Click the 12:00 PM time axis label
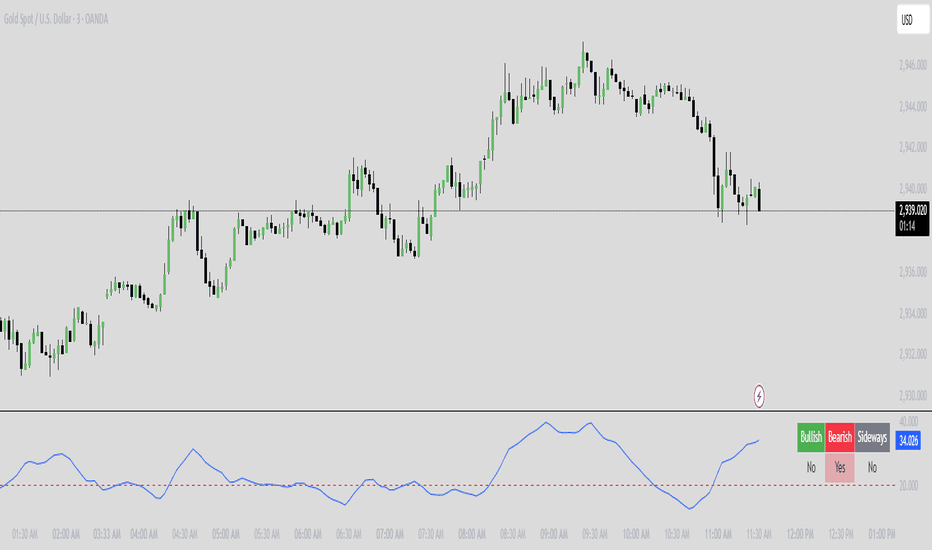The image size is (932, 550). click(800, 534)
